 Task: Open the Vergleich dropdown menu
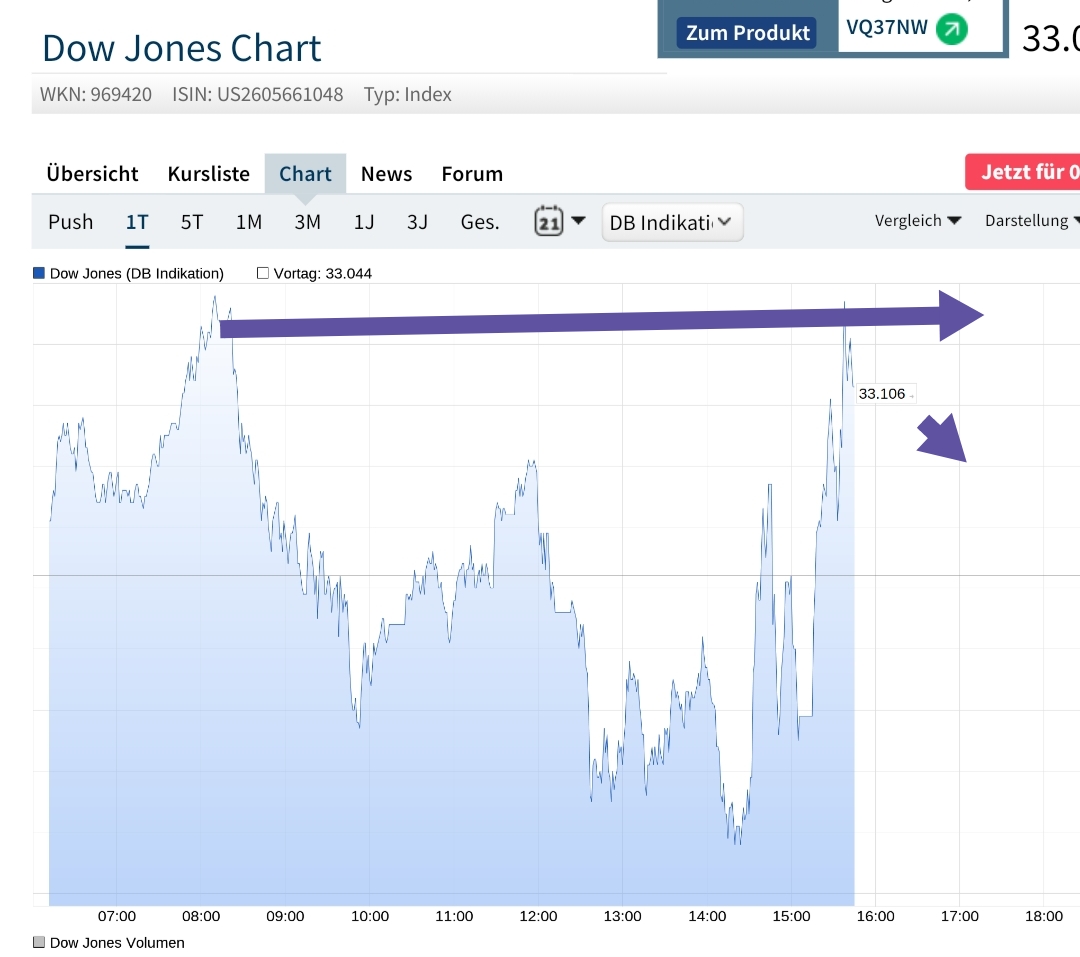pyautogui.click(x=917, y=221)
